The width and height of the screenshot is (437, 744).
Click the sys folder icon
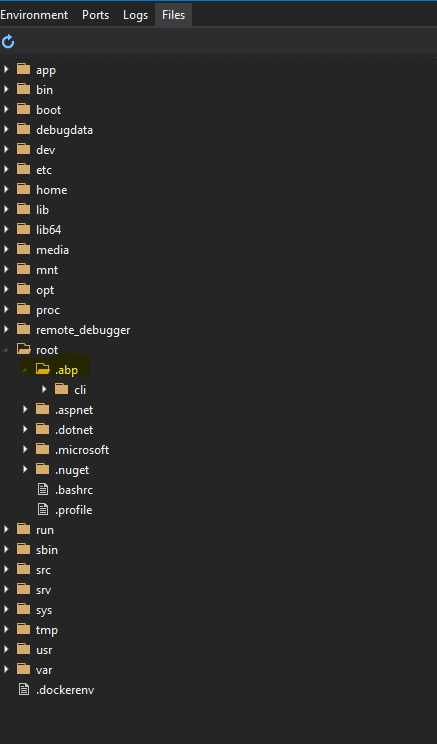coord(23,609)
